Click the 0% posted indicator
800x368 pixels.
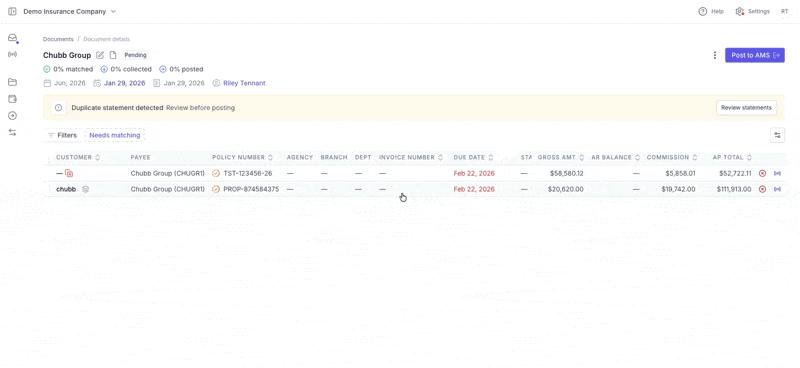[181, 69]
